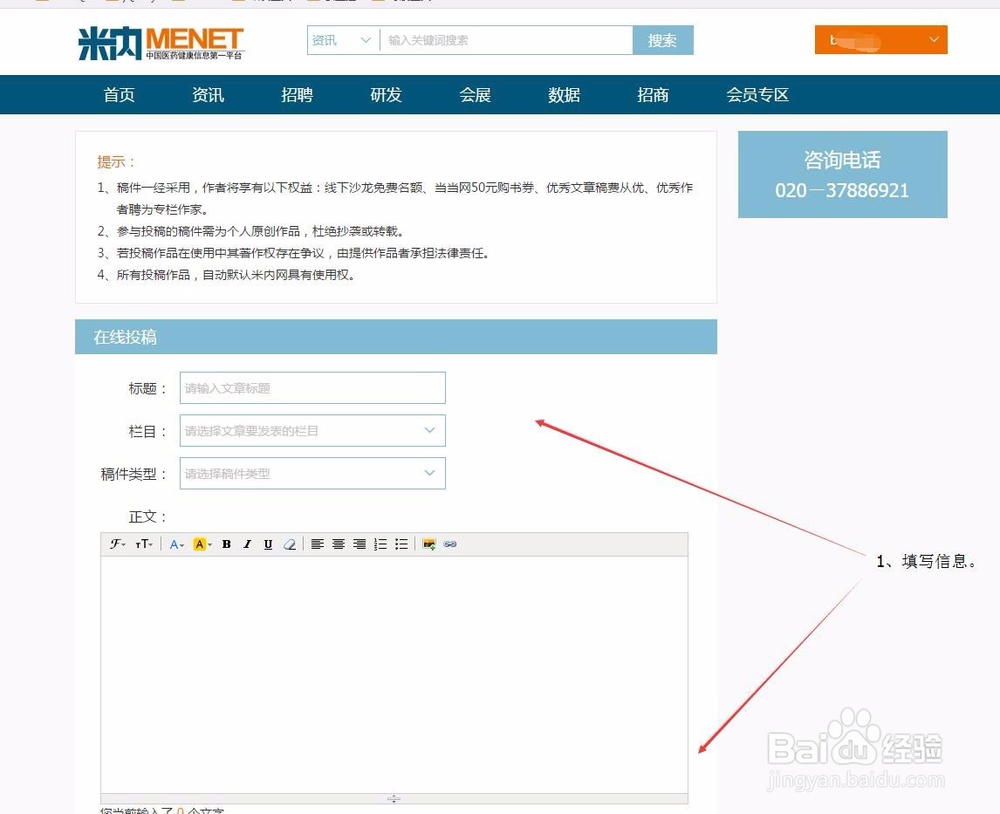The width and height of the screenshot is (1000, 814).
Task: Click the insert hyperlink icon
Action: [x=450, y=544]
